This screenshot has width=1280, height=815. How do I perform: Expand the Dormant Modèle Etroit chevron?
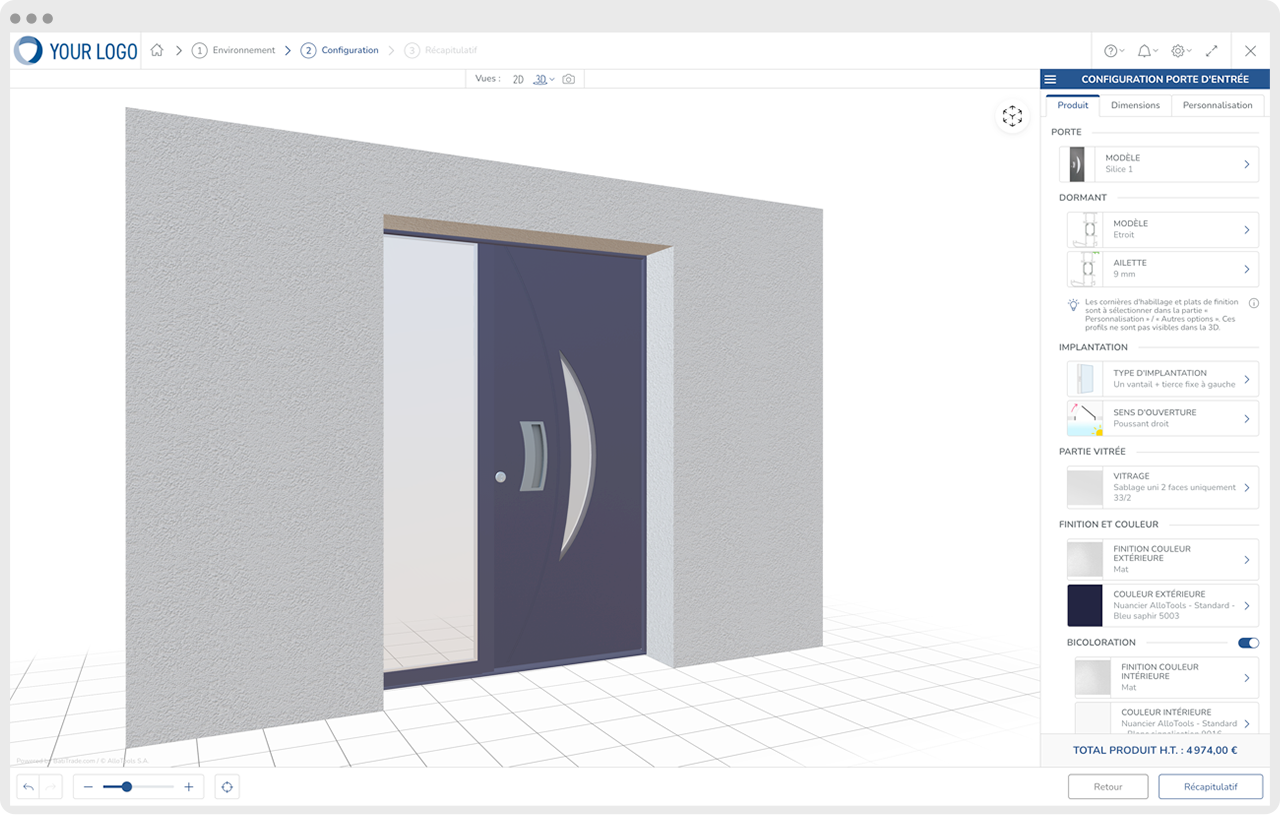coord(1247,230)
